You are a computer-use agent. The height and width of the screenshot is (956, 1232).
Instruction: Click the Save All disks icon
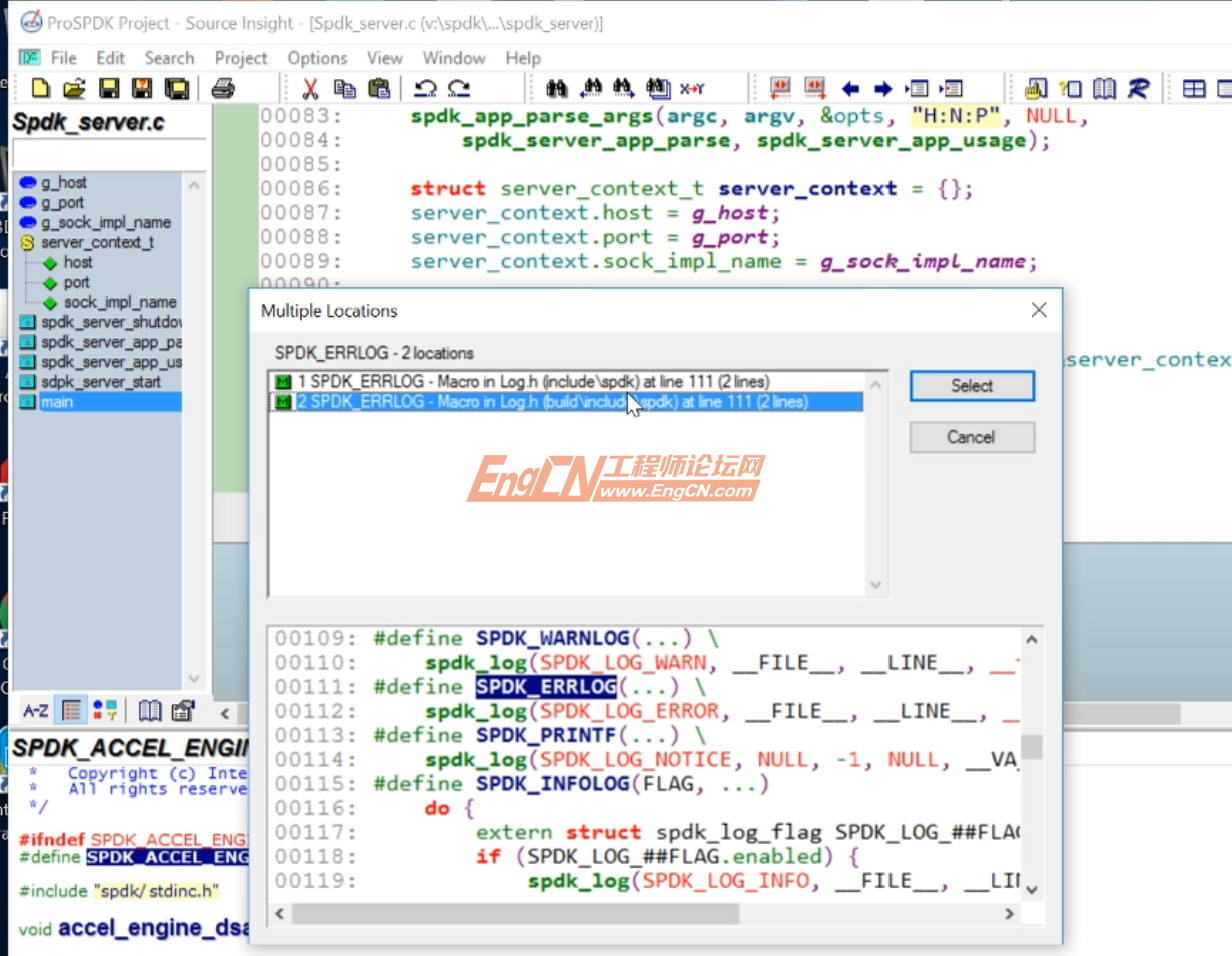pos(177,89)
